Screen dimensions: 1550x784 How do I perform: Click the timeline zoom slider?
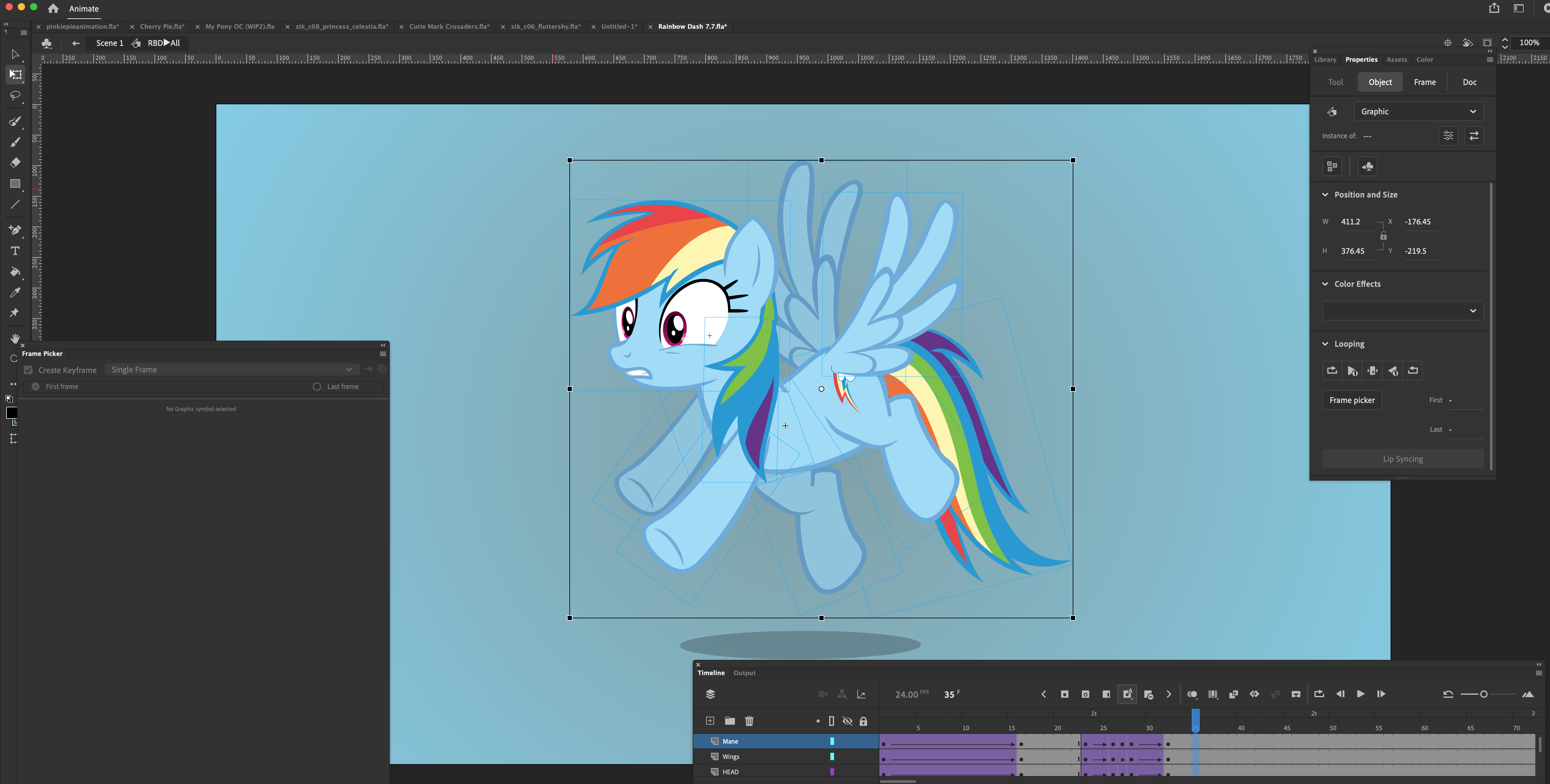coord(1484,694)
